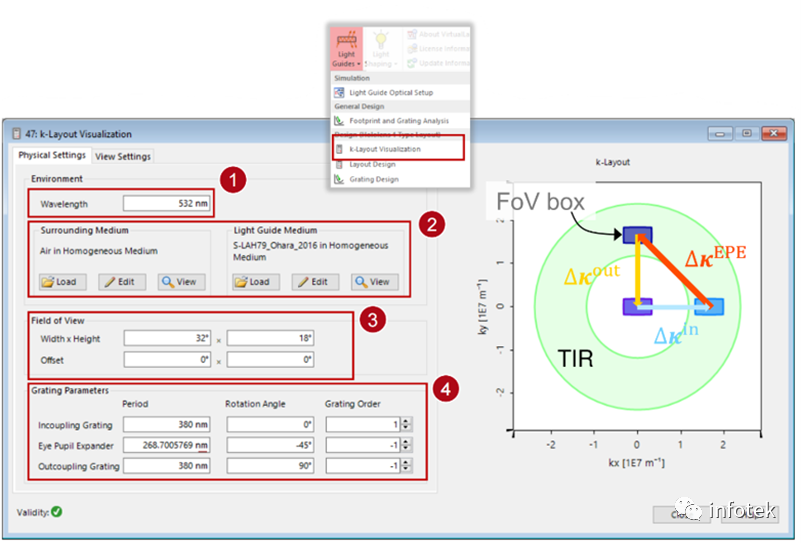Viewport: 801px width, 543px height.
Task: Click the Eye Pupil Expander order value field
Action: pos(363,445)
